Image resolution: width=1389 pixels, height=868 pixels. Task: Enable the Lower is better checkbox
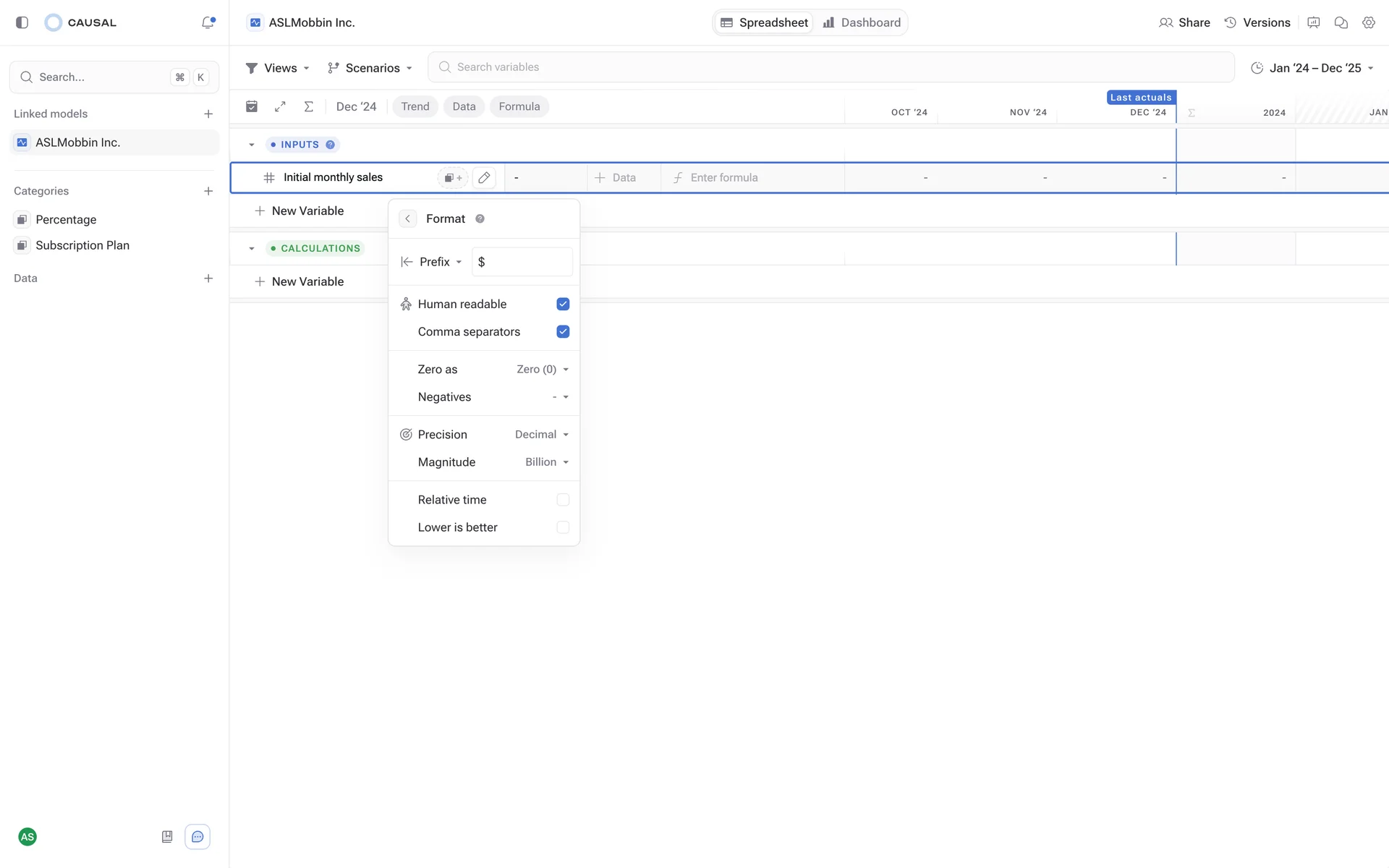[x=563, y=527]
